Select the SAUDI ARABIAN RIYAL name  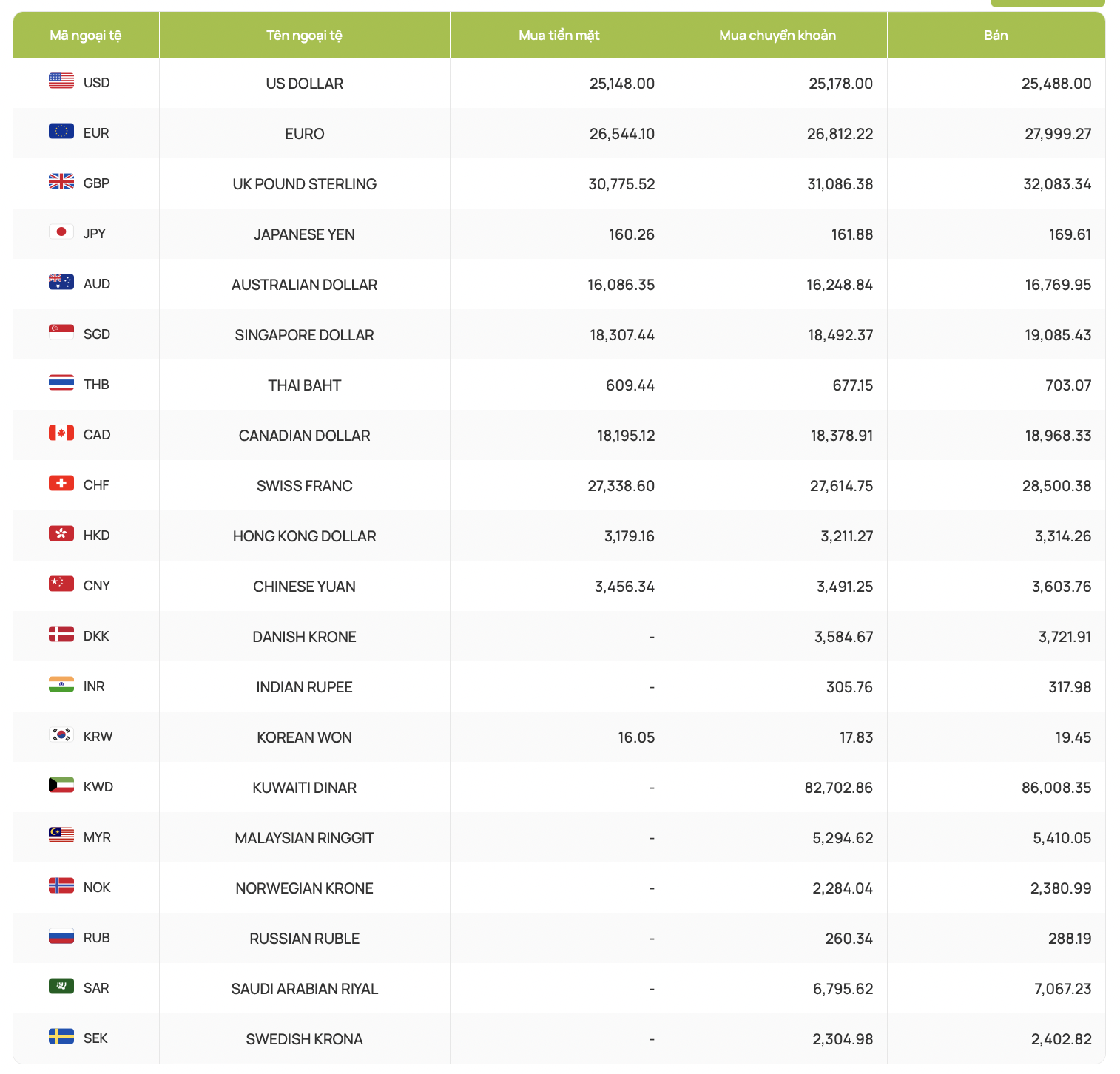click(x=305, y=989)
